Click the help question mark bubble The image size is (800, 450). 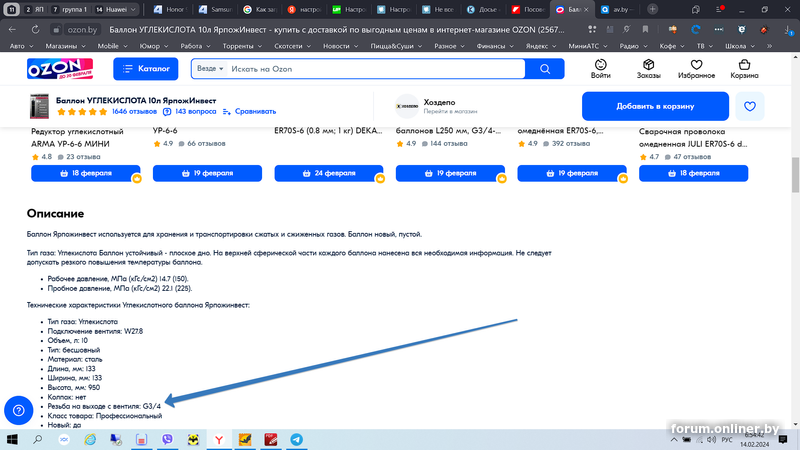(x=18, y=410)
